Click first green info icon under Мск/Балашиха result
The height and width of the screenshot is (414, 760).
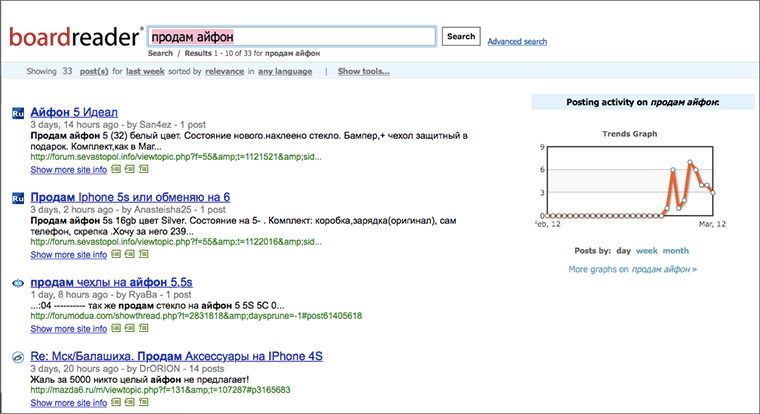(116, 402)
